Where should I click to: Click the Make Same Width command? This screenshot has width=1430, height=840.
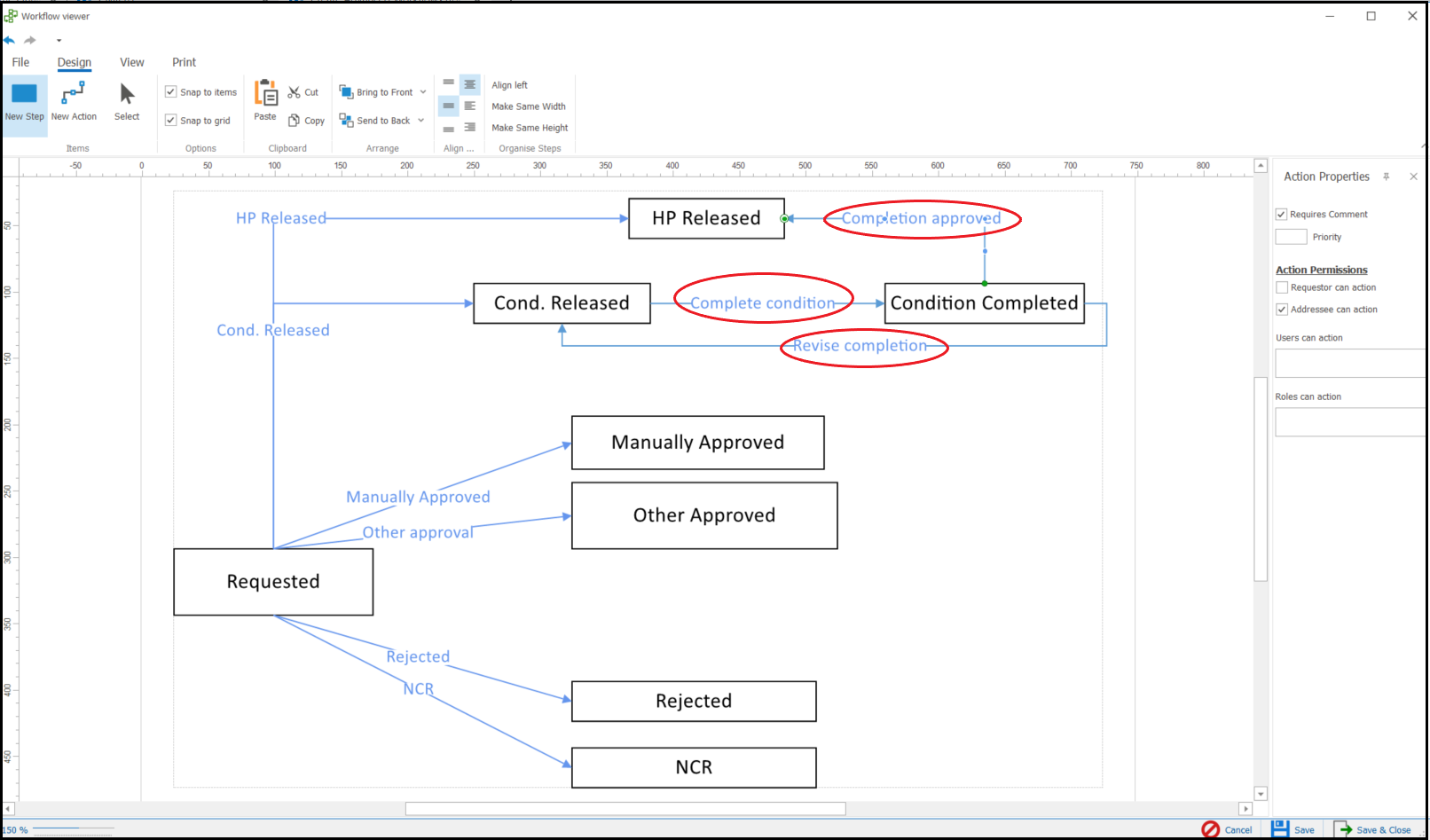pyautogui.click(x=529, y=106)
